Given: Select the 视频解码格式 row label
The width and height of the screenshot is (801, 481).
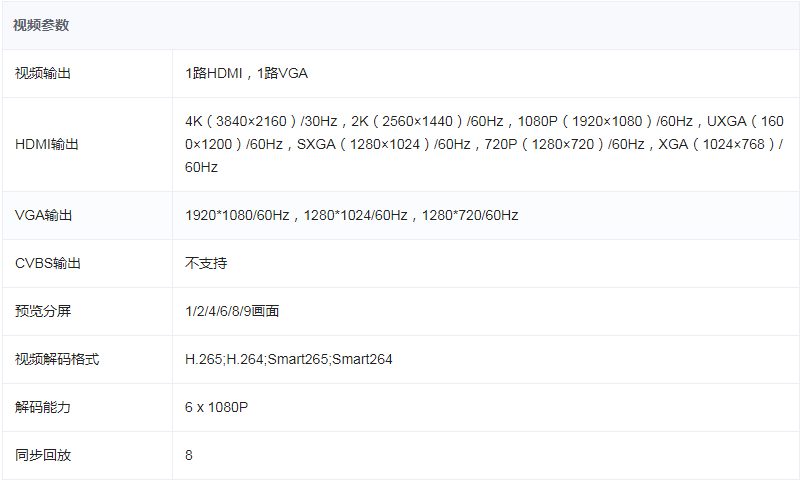Looking at the screenshot, I should [57, 359].
